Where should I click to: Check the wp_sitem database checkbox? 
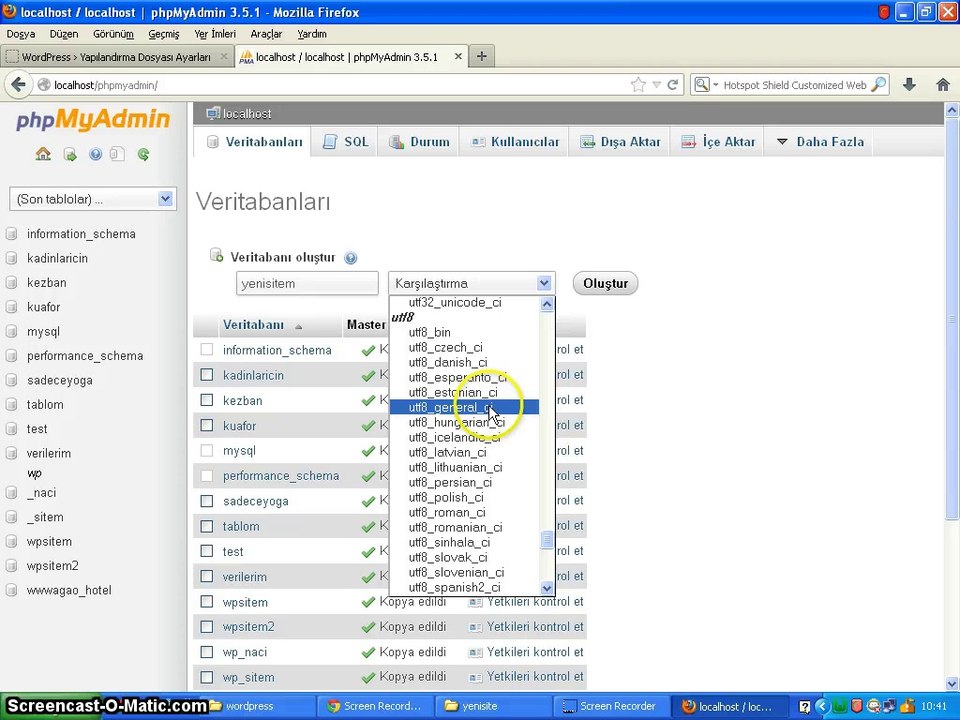pyautogui.click(x=207, y=677)
